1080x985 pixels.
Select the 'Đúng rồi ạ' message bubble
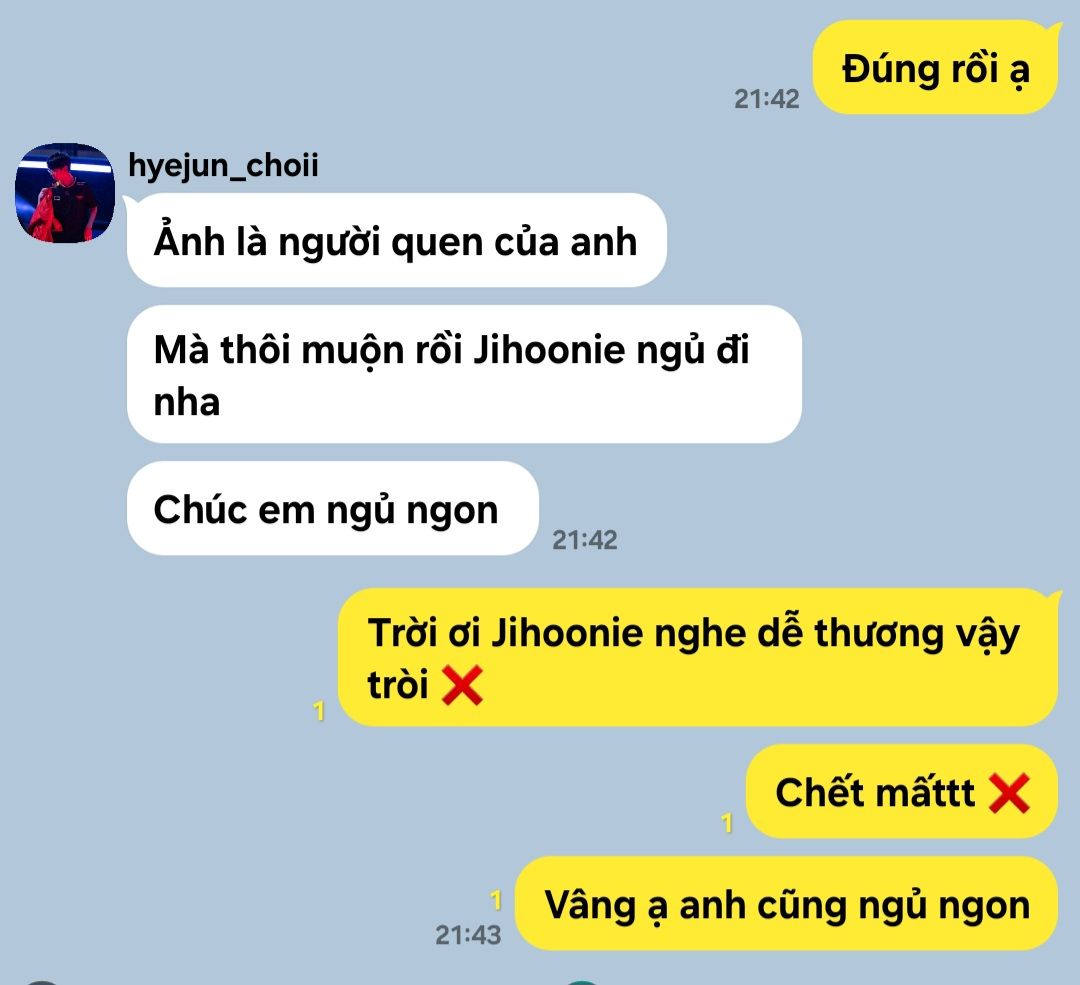click(935, 68)
